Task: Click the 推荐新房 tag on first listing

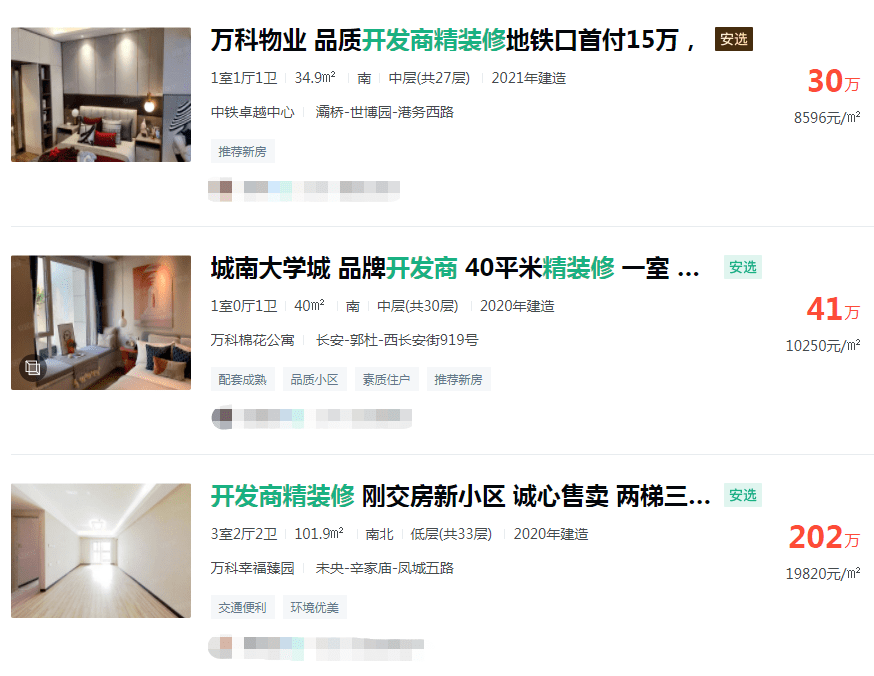Action: tap(242, 152)
